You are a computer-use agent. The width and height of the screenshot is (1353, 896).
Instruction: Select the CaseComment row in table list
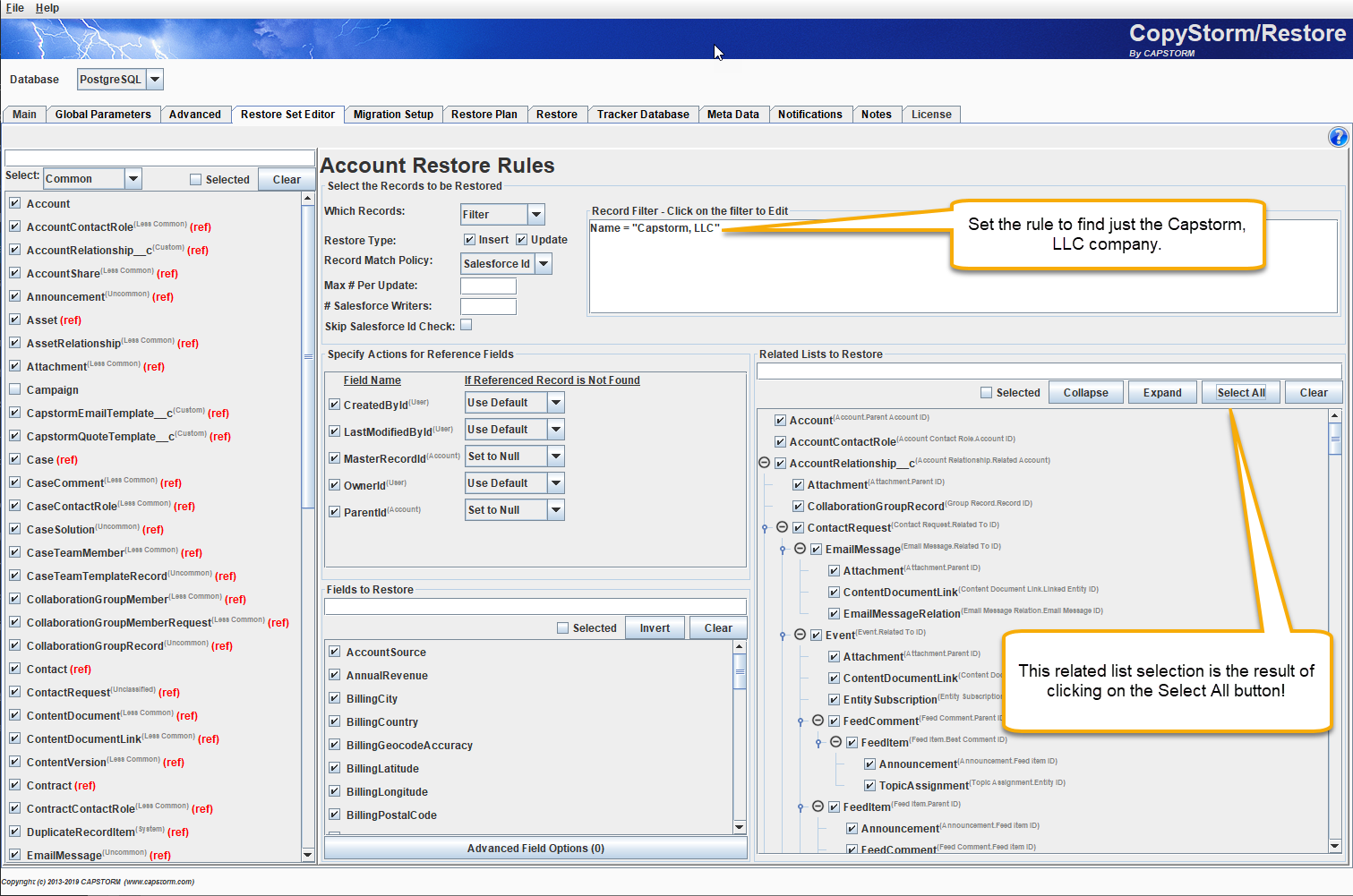pos(104,482)
